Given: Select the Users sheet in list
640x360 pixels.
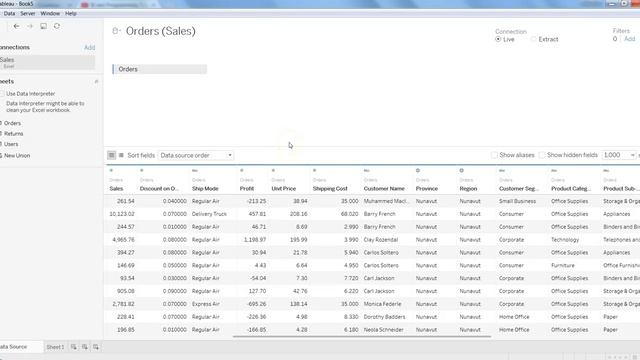Looking at the screenshot, I should tap(11, 144).
